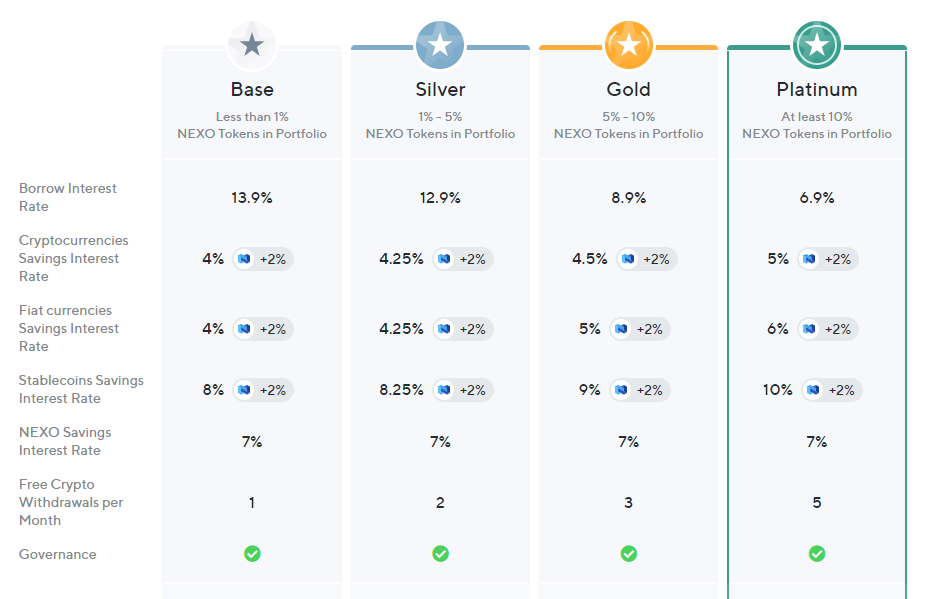
Task: Click the Borrow Interest Rate row label
Action: click(x=68, y=197)
